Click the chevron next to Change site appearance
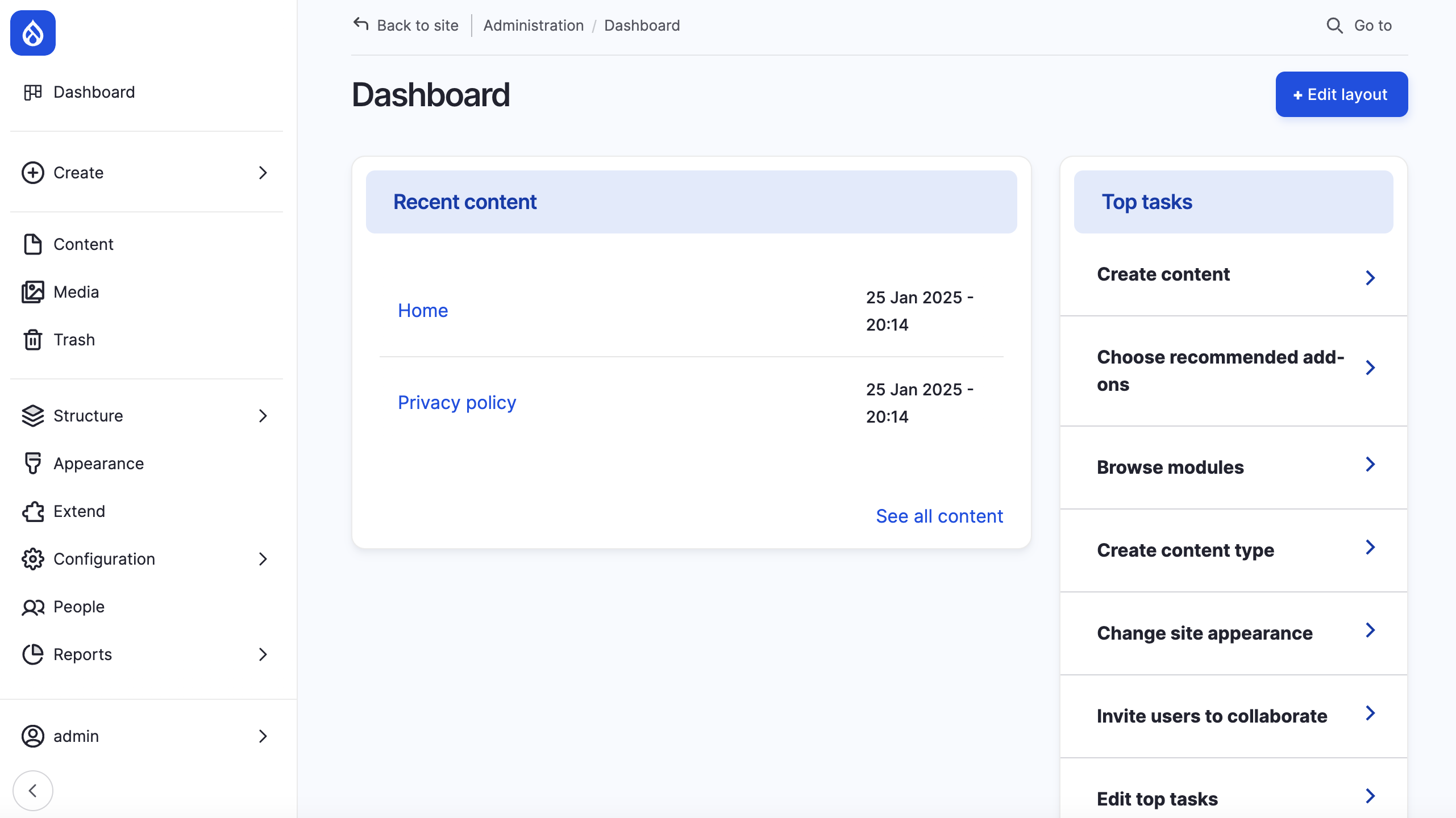 tap(1370, 630)
